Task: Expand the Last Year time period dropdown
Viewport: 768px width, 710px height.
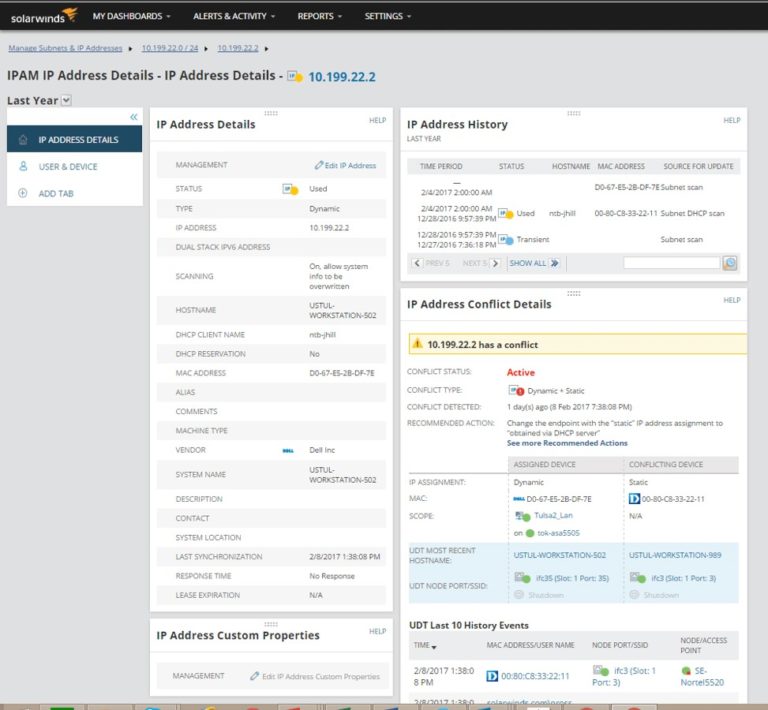Action: [66, 100]
